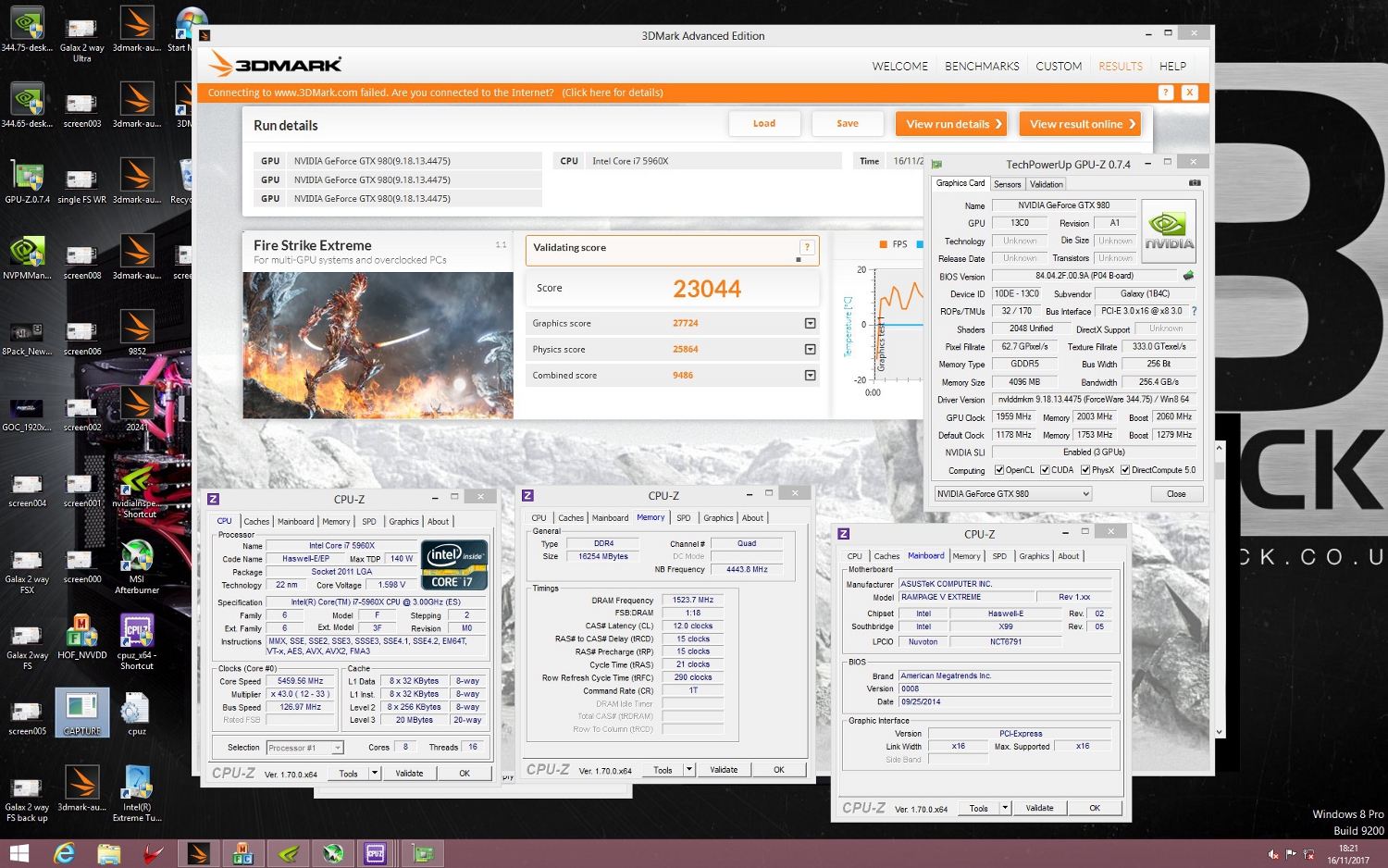Open Tools dropdown arrow in CPU-Z Memory window
1388x868 pixels.
click(x=689, y=770)
